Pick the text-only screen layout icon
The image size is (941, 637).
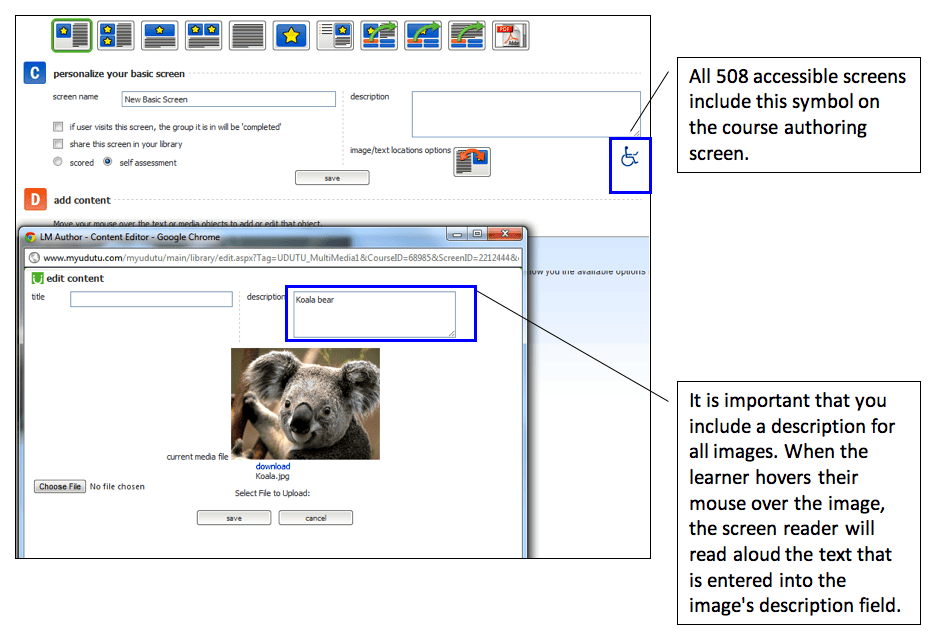(247, 36)
